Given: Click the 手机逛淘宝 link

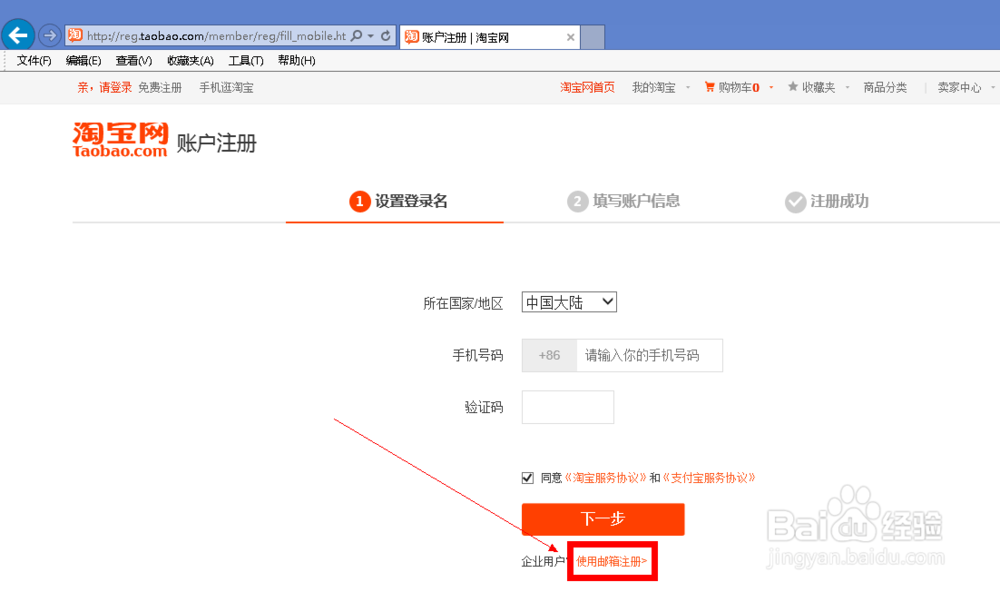Looking at the screenshot, I should (x=226, y=87).
